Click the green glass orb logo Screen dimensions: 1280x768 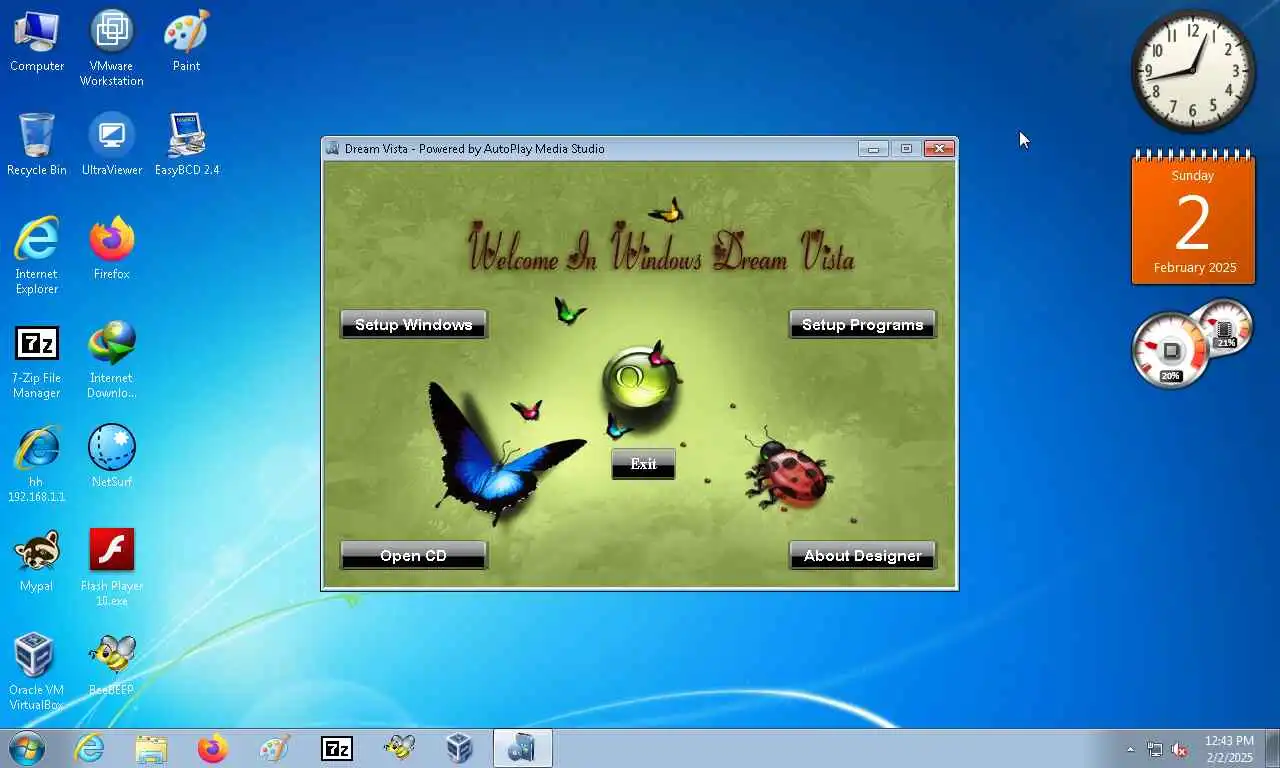pos(638,379)
